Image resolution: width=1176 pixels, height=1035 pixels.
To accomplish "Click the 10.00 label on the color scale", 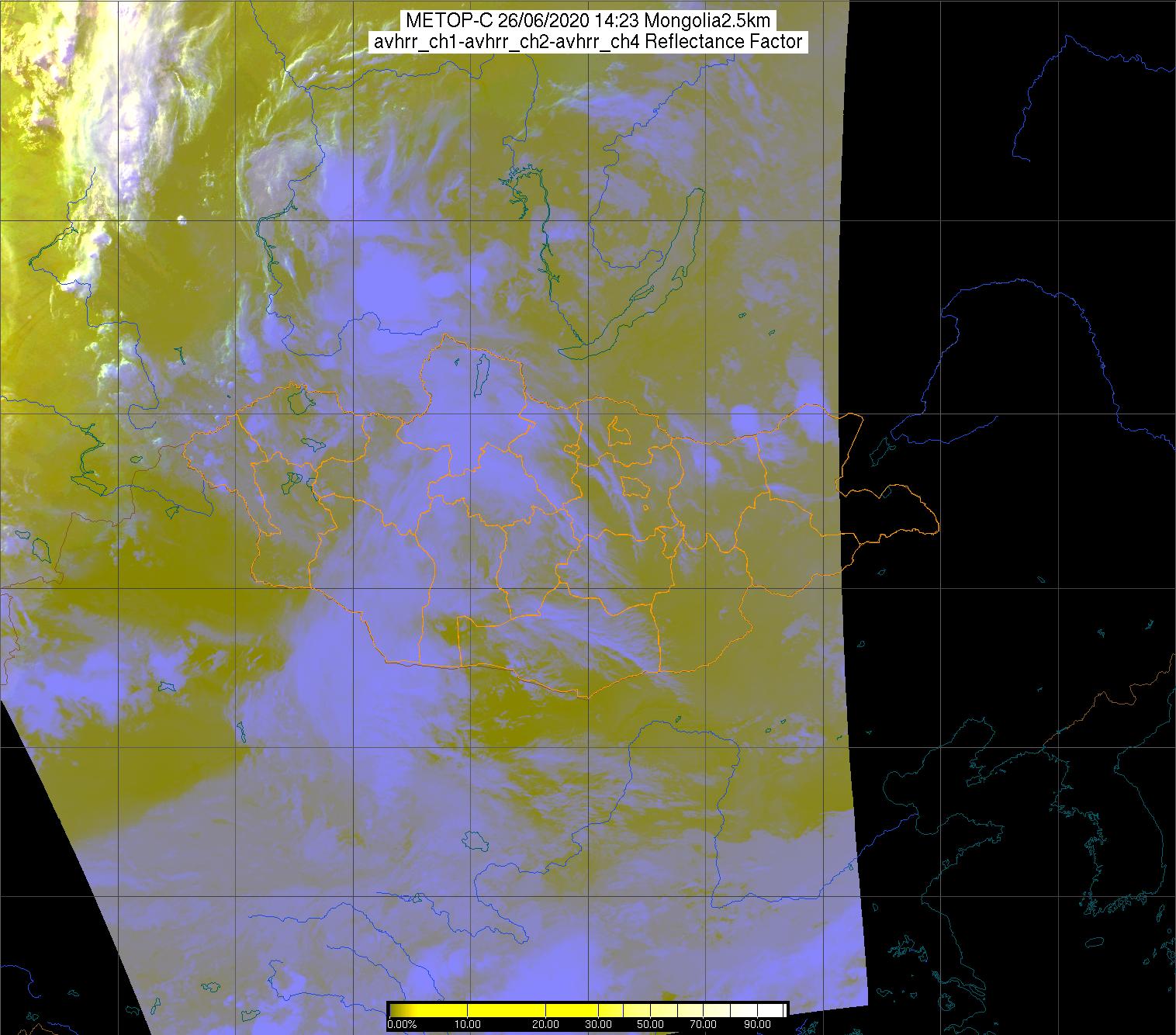I will [x=467, y=1024].
